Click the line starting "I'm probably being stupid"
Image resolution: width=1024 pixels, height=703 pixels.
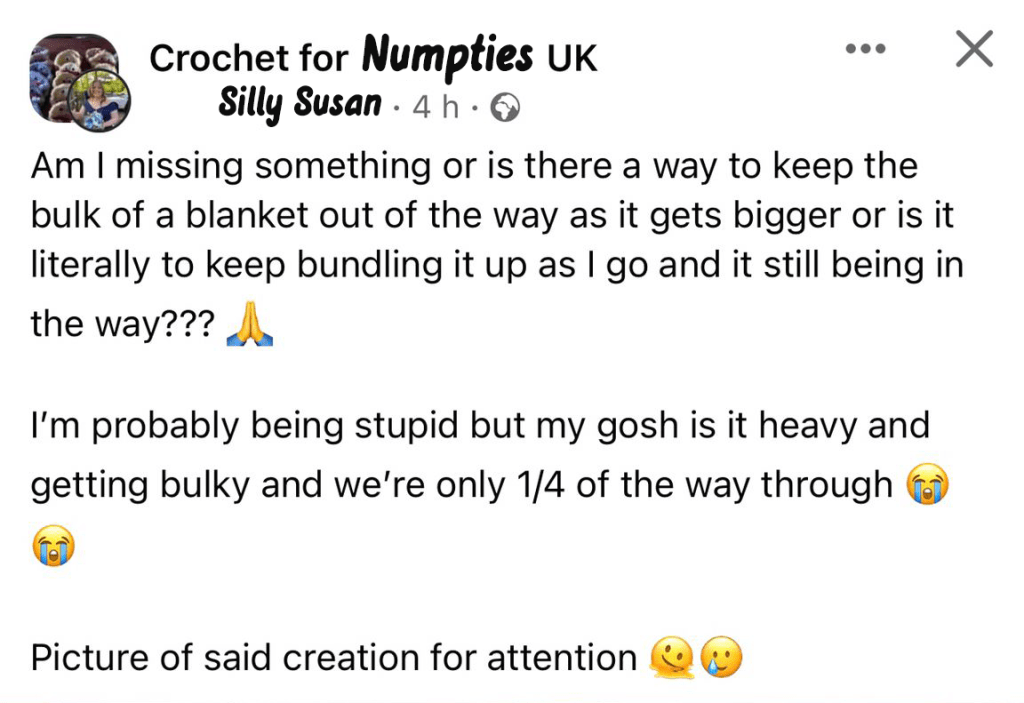pyautogui.click(x=480, y=425)
